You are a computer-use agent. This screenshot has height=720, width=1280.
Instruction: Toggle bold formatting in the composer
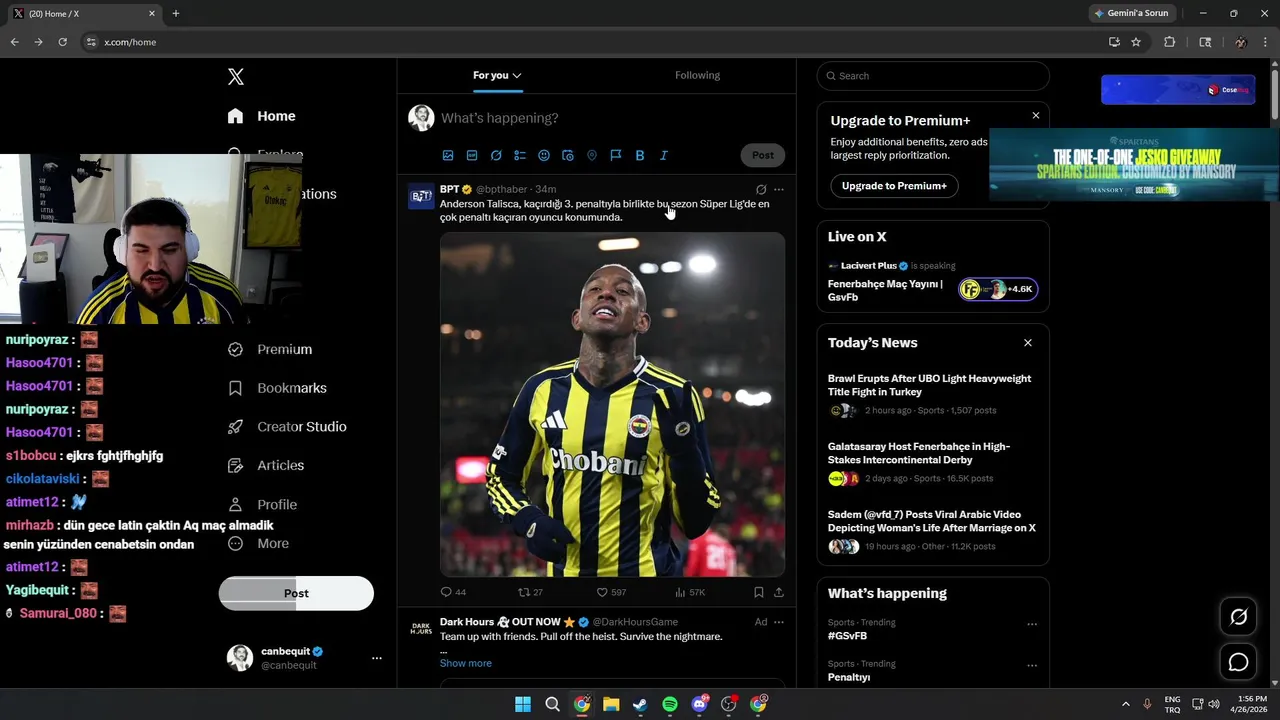pyautogui.click(x=640, y=155)
